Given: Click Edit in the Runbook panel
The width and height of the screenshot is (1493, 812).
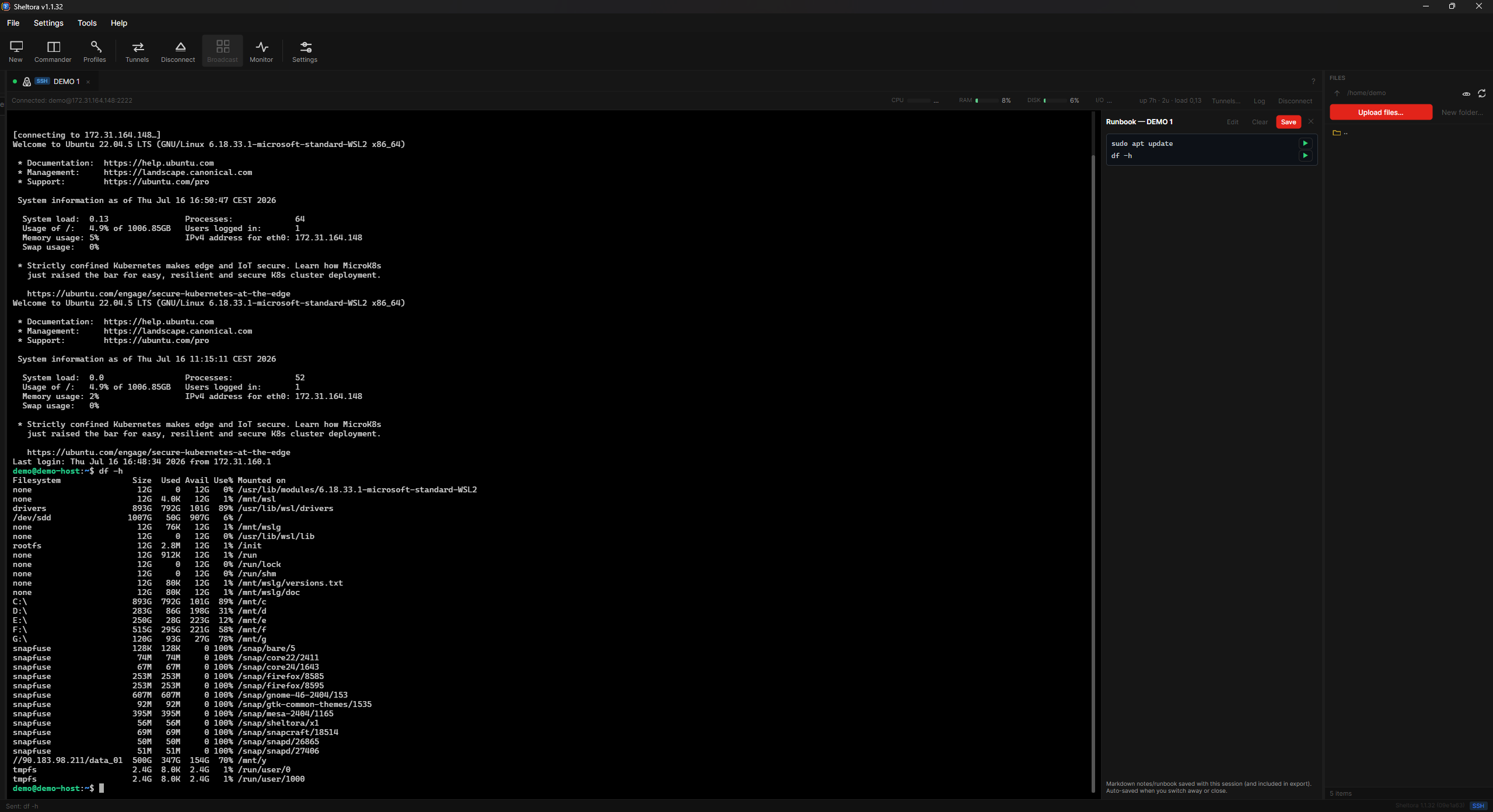Looking at the screenshot, I should pos(1232,122).
